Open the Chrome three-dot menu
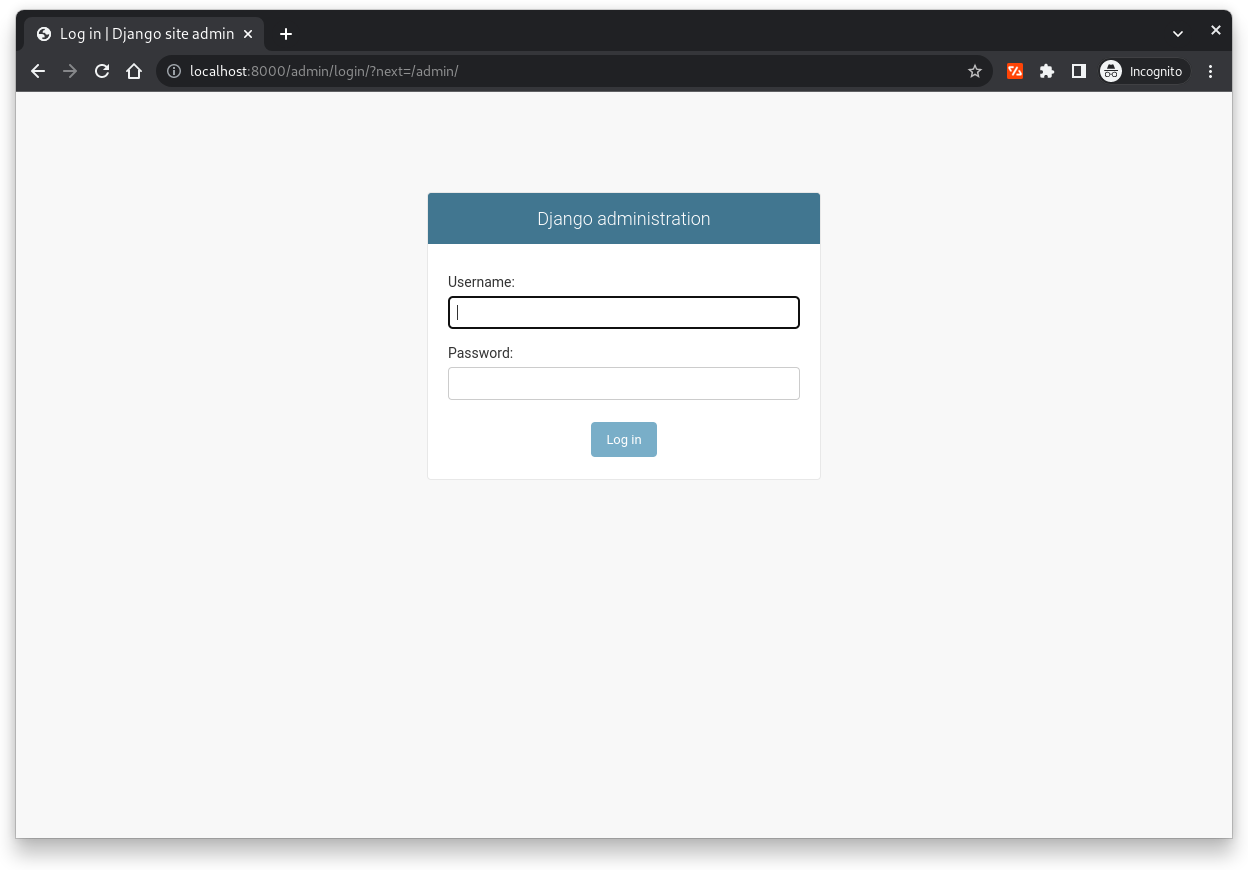Screen dimensions: 1248x870 (x=1211, y=71)
